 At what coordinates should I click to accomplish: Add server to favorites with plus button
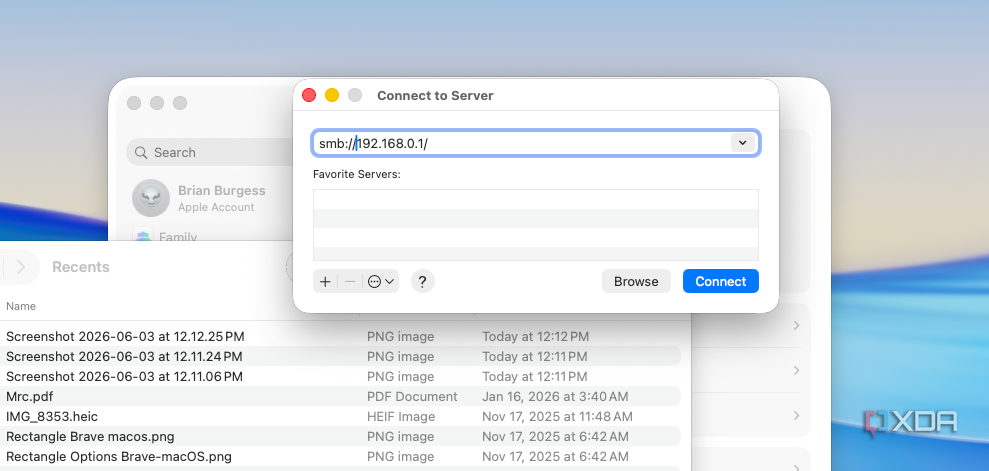325,281
